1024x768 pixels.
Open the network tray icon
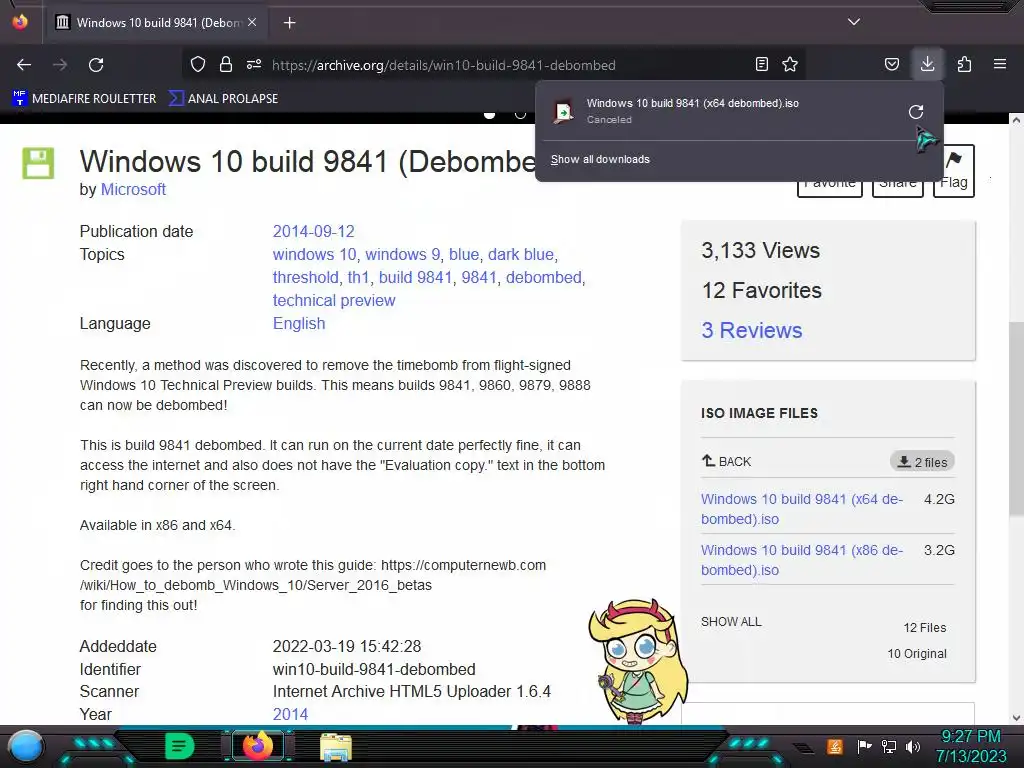coord(888,746)
